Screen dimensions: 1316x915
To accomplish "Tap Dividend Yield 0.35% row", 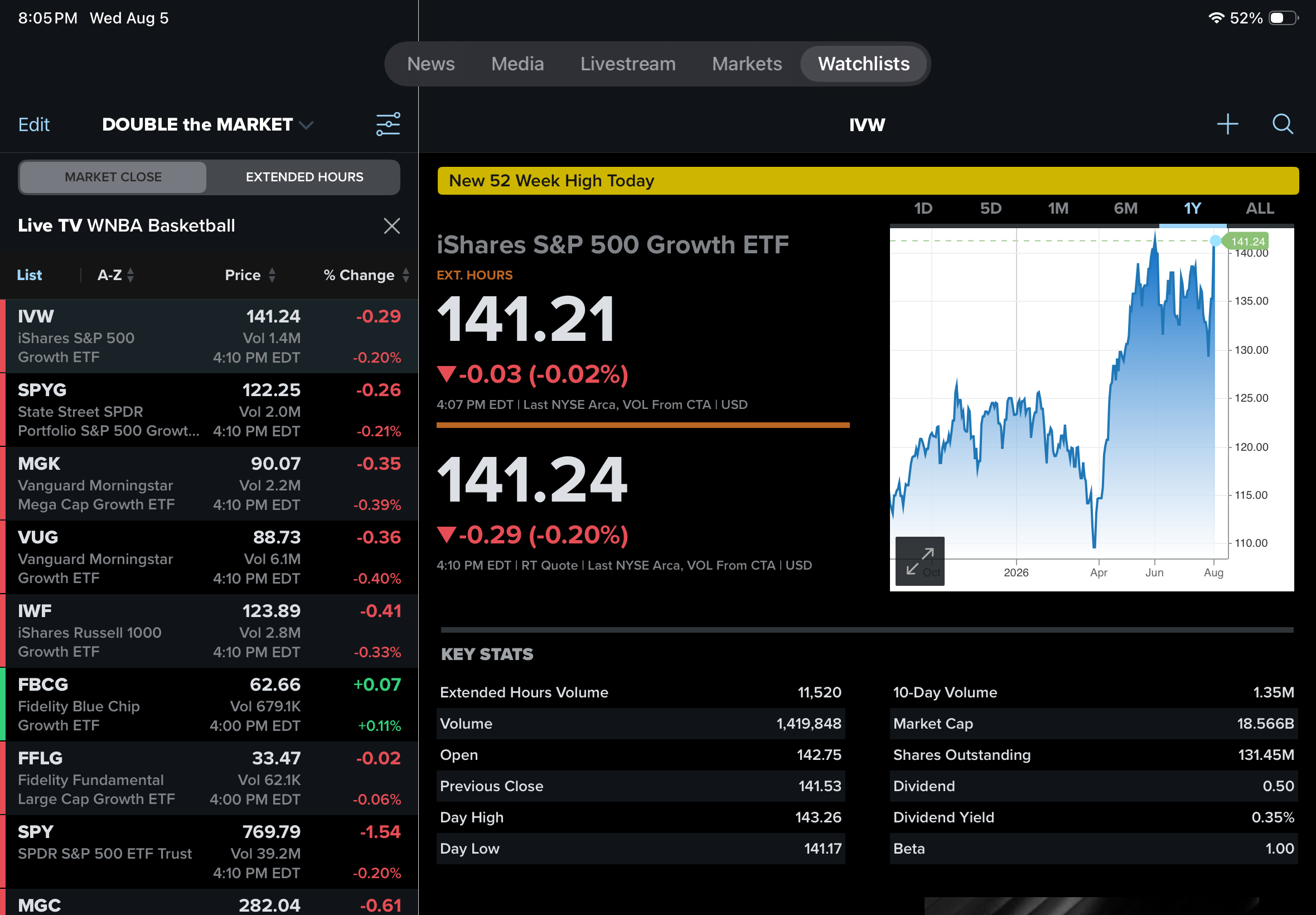I will (1094, 817).
